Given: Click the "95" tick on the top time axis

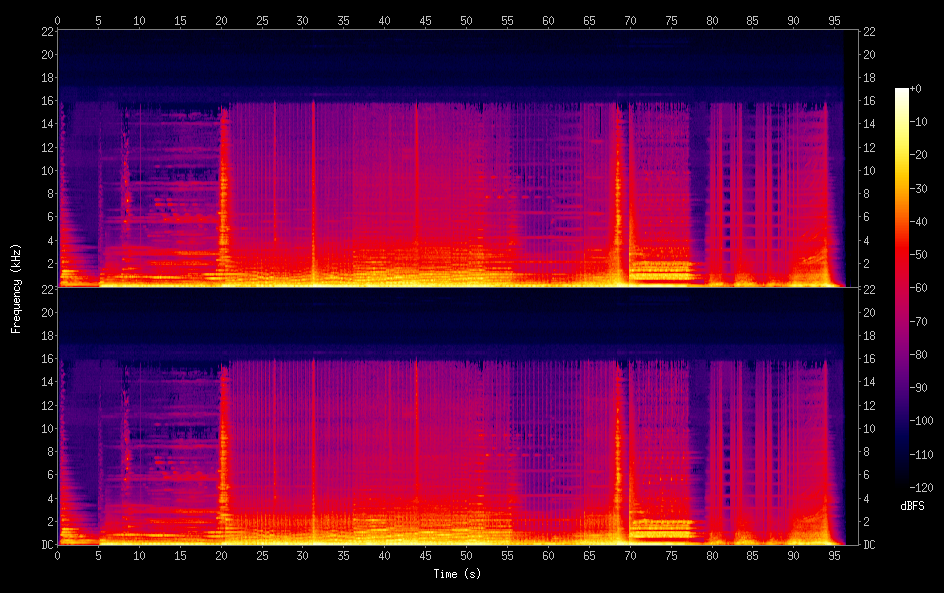Looking at the screenshot, I should pyautogui.click(x=834, y=20).
